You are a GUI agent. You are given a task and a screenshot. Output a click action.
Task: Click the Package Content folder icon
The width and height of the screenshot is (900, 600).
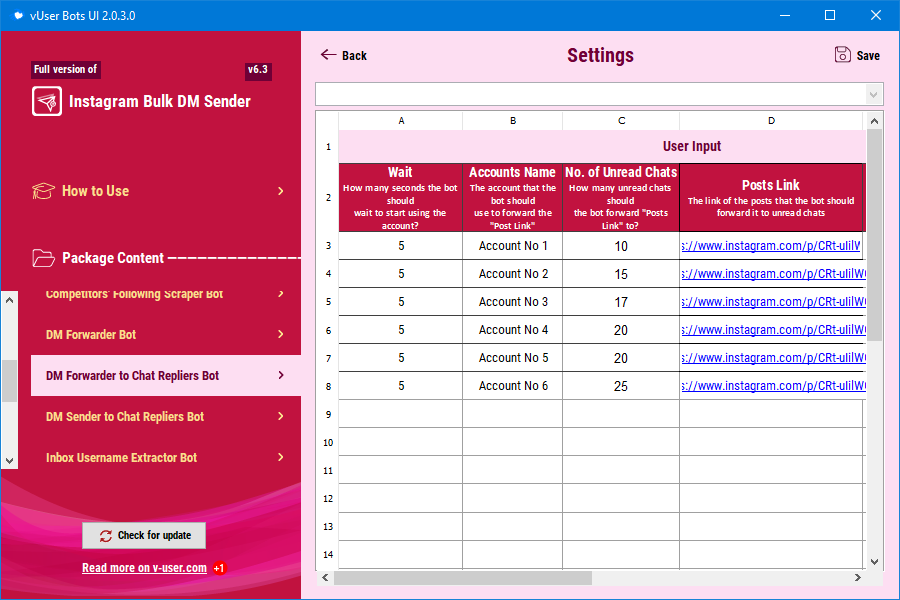click(x=44, y=258)
